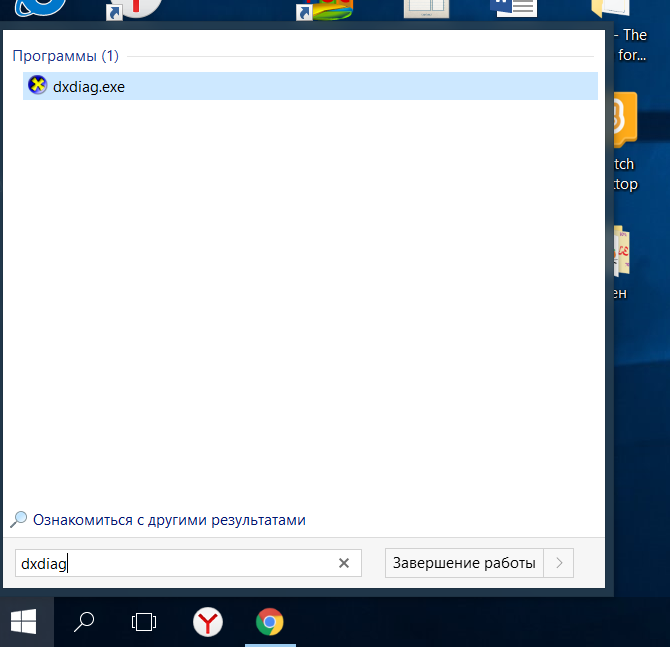The height and width of the screenshot is (647, 670).
Task: Focus the dxdiag search input field
Action: coord(188,563)
